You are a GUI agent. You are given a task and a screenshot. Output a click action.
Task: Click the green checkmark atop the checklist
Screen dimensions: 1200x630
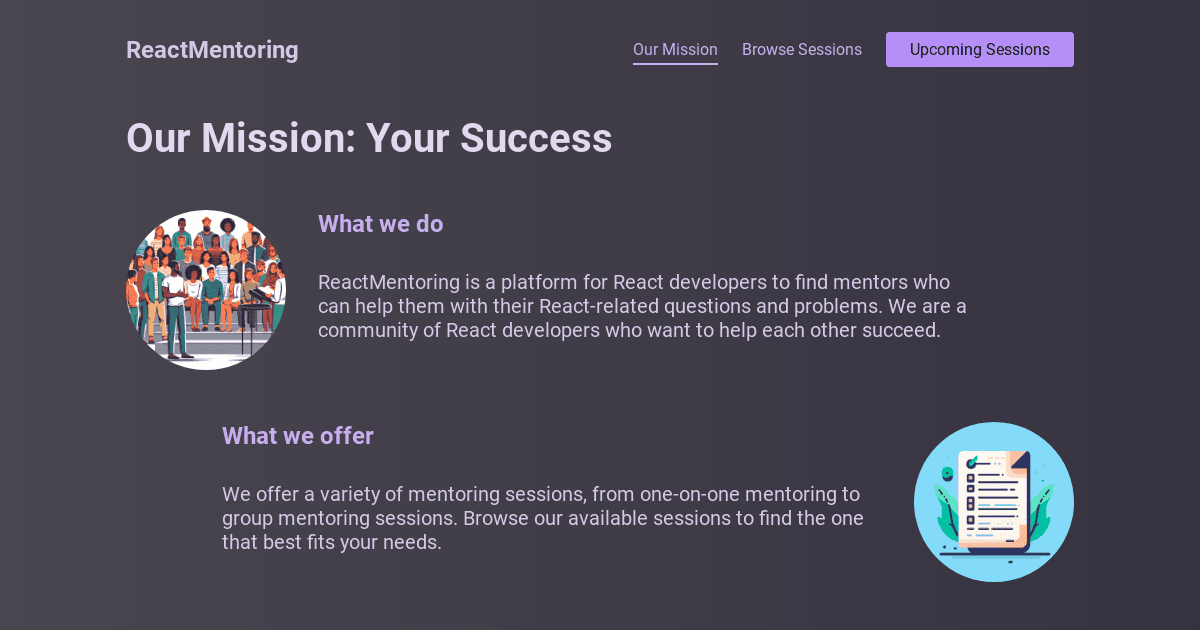972,461
